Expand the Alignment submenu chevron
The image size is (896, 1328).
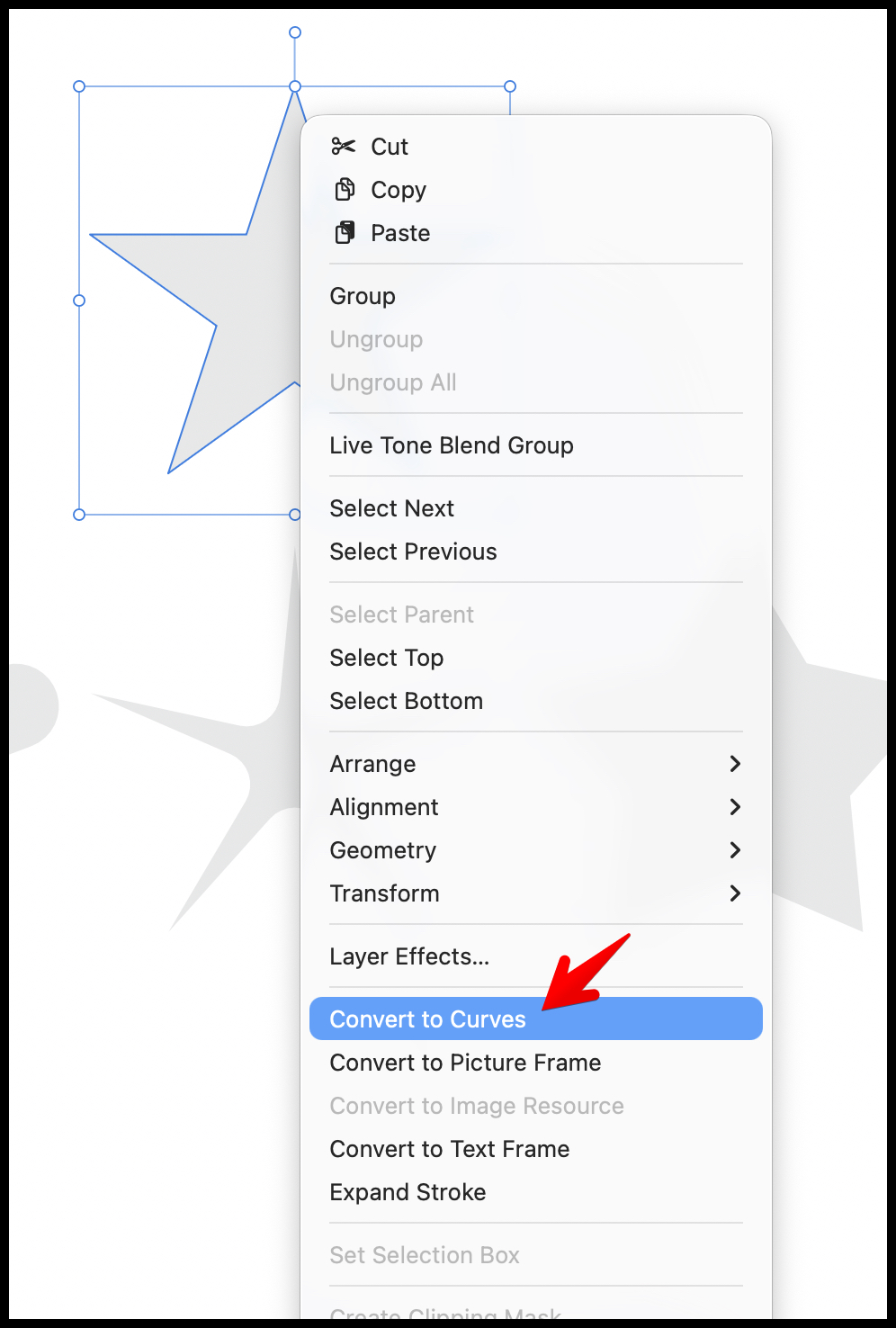[x=735, y=807]
